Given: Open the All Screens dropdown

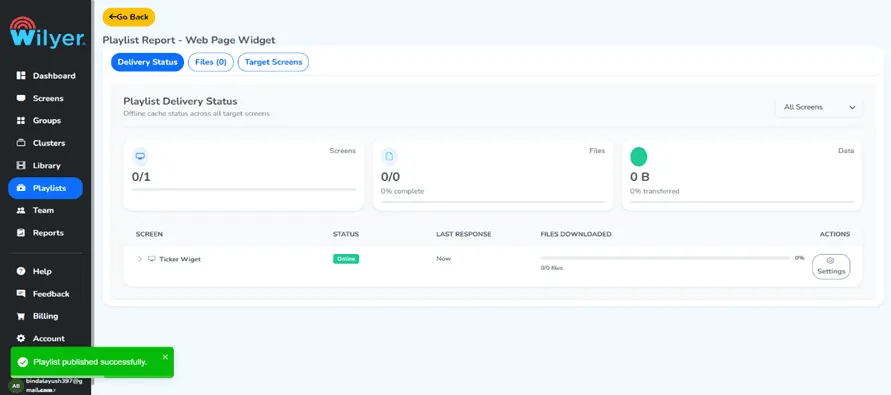Looking at the screenshot, I should coord(819,107).
